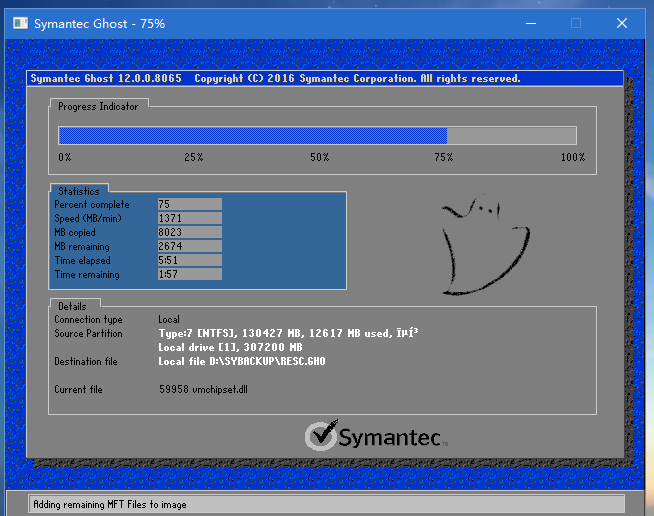Screen dimensions: 654x516
Task: Click the Symantec Ghost window title icon
Action: coord(20,23)
